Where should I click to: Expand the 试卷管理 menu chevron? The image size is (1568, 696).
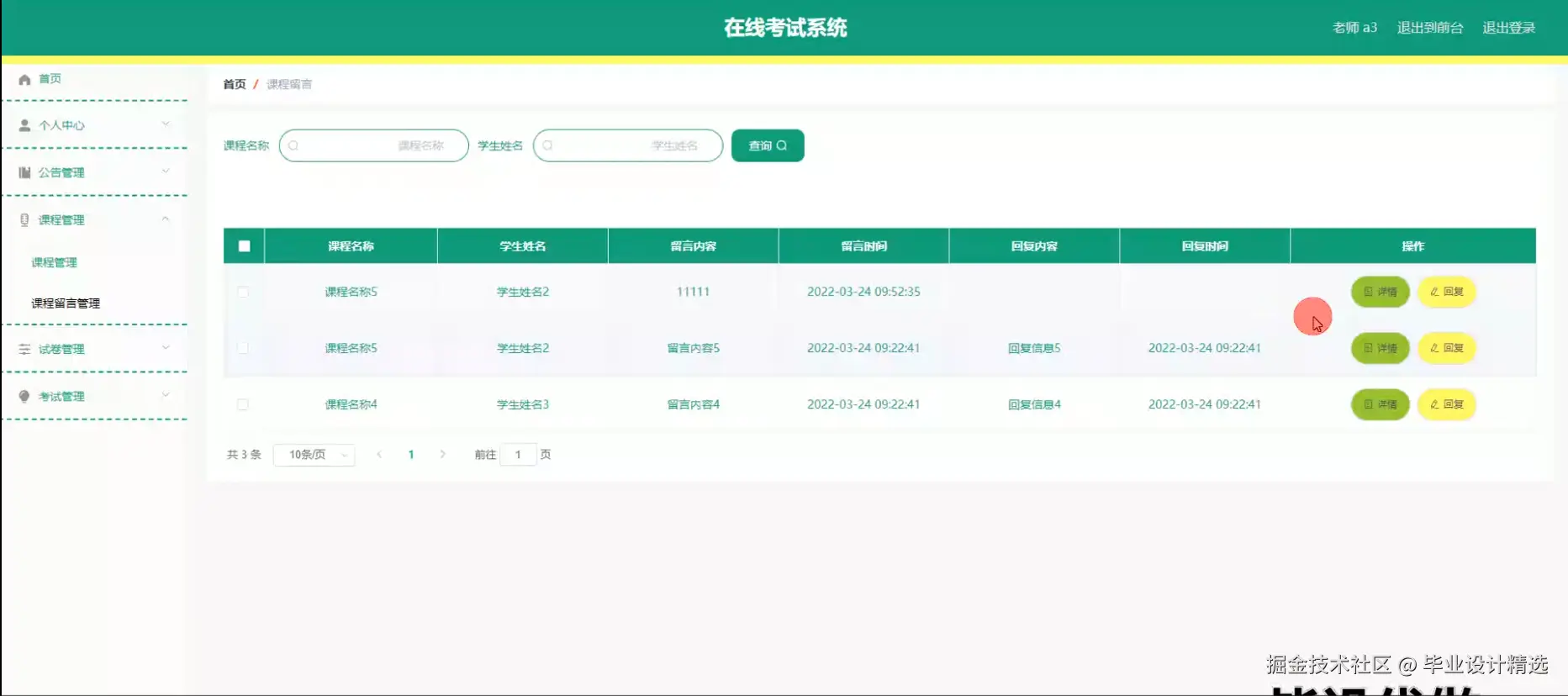(x=166, y=348)
